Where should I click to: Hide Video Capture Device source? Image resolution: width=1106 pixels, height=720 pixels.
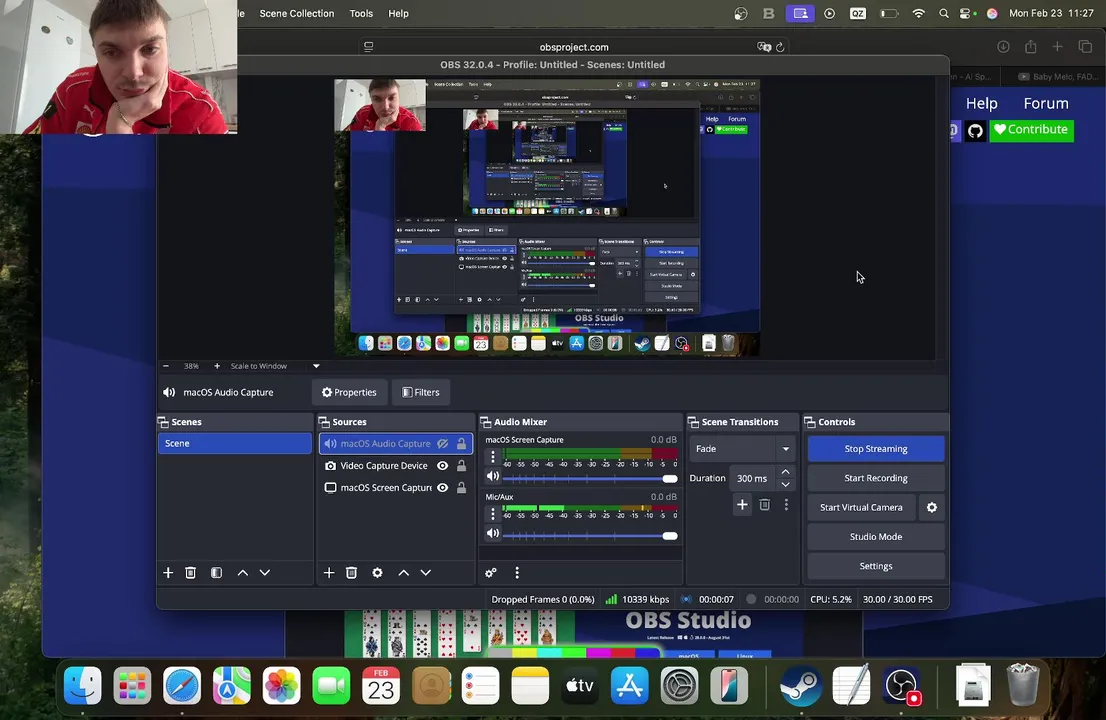click(442, 465)
